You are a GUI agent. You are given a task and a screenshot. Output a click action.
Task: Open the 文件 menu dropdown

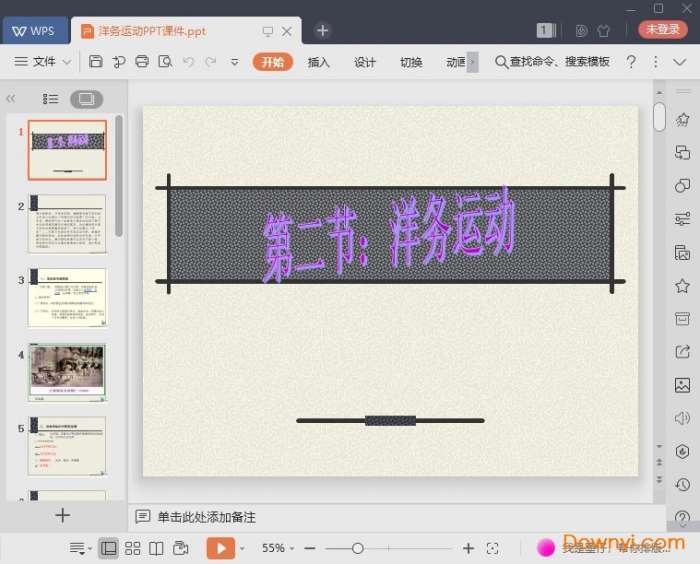(43, 62)
